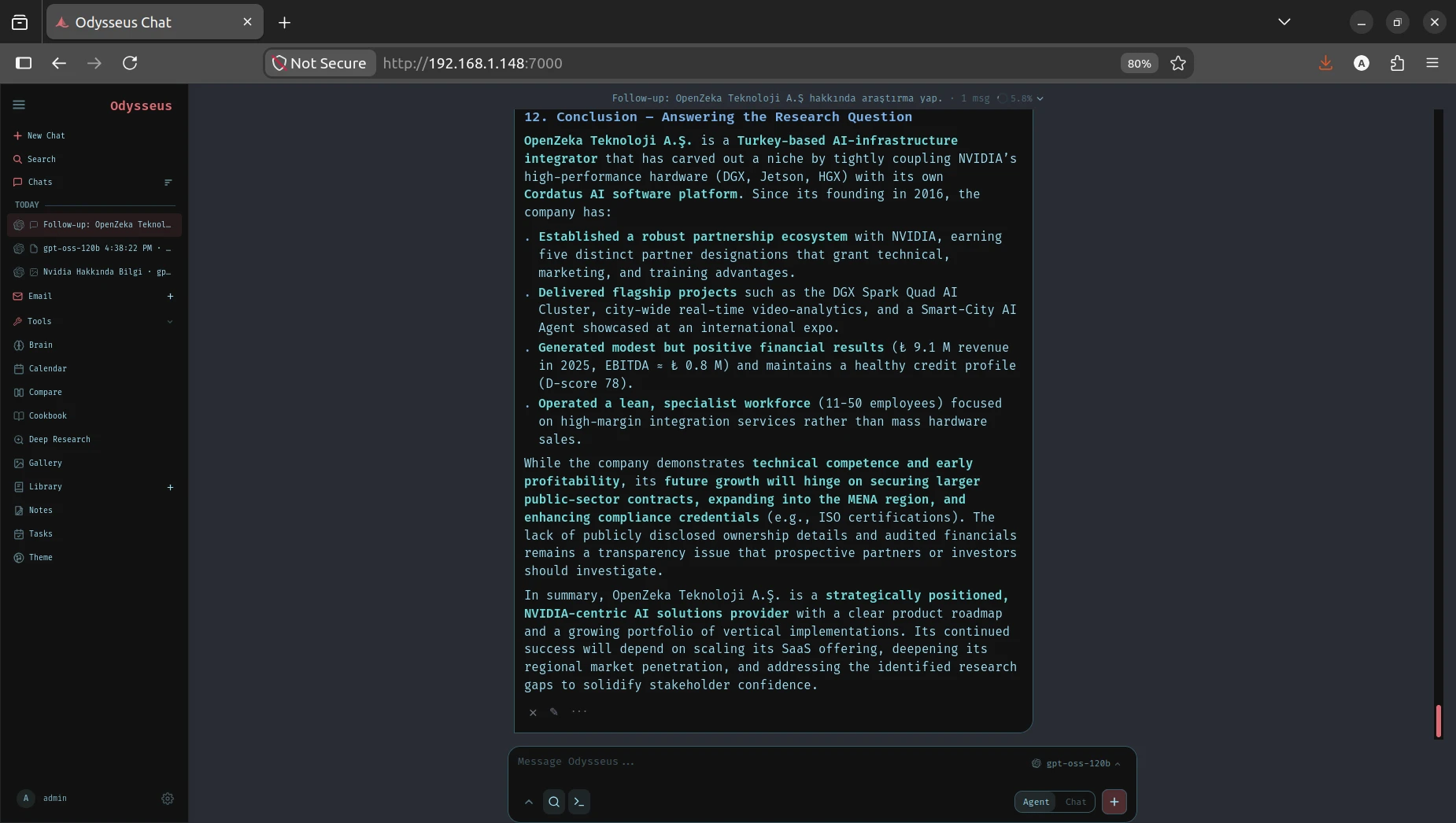
Task: Open the recent browsing (Firefox View) button
Action: point(20,23)
